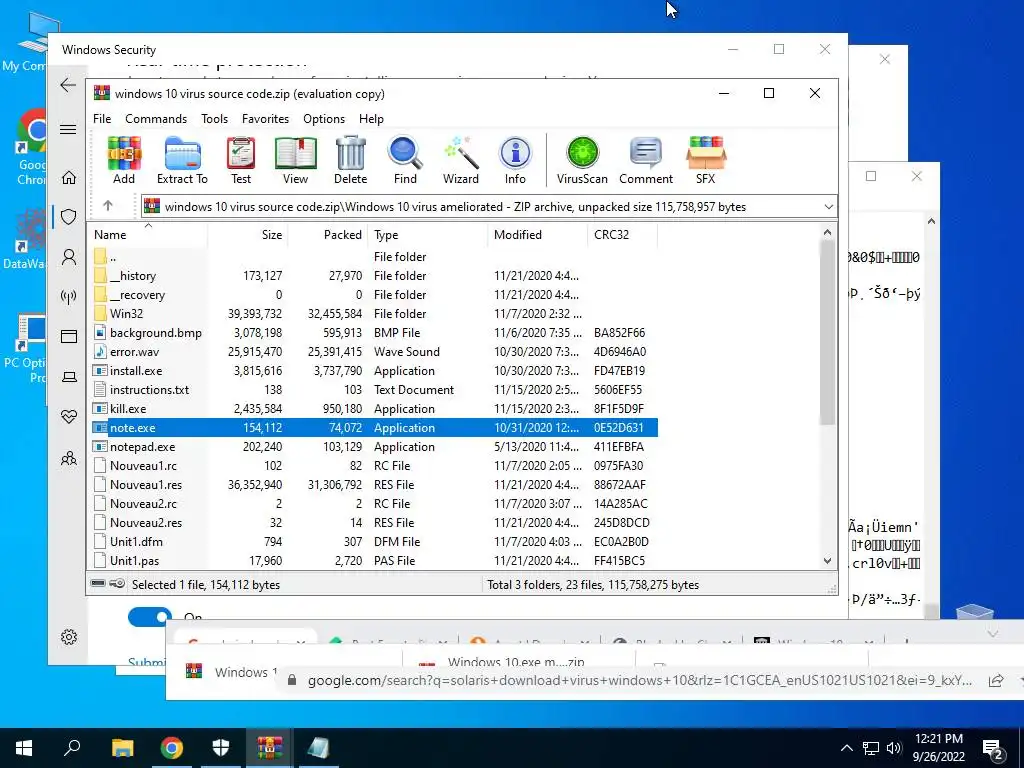
Task: Select Virus & threat protection shield icon
Action: point(69,217)
